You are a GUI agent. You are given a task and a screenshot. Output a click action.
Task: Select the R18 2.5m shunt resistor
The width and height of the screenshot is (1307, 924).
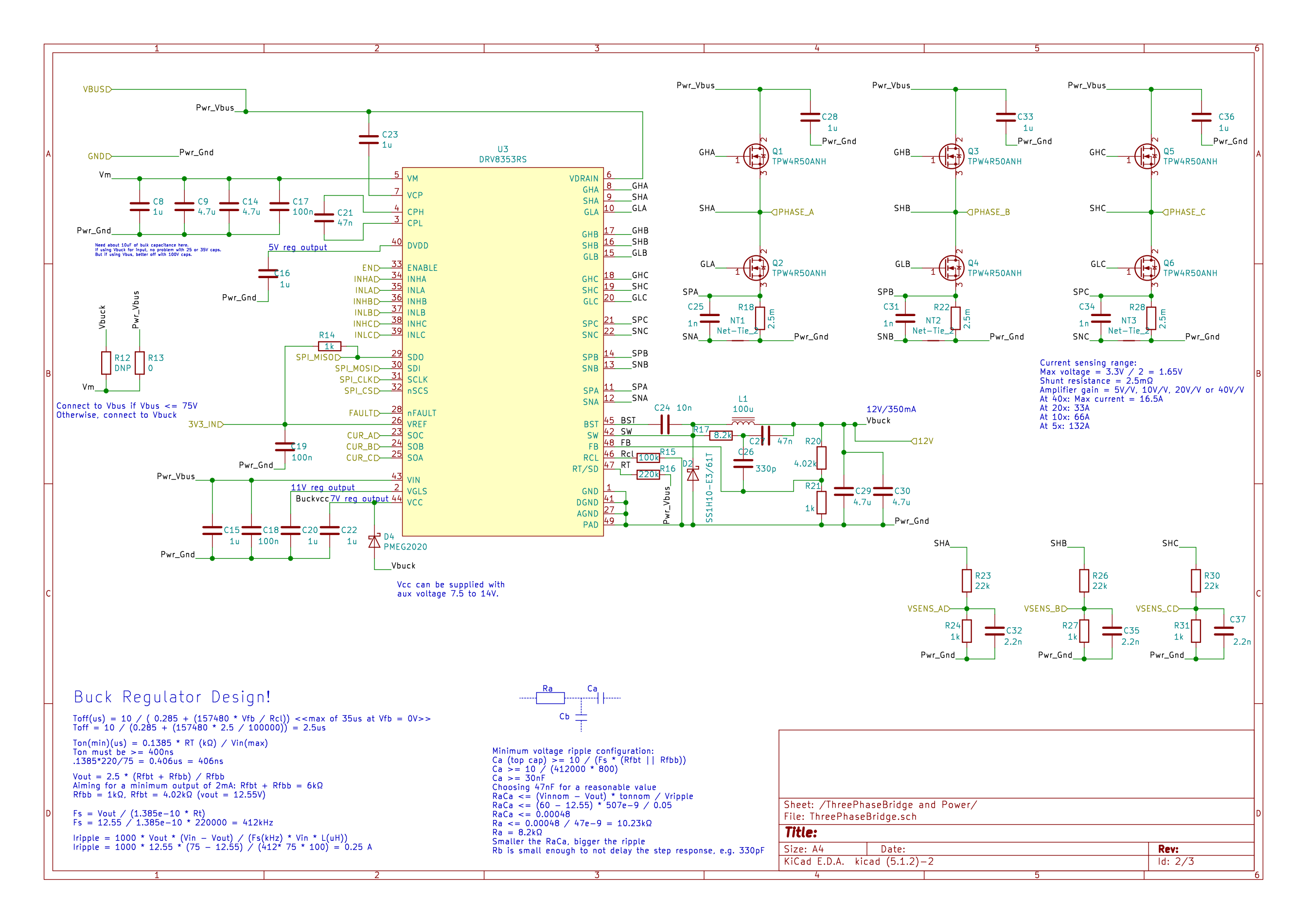pos(760,318)
